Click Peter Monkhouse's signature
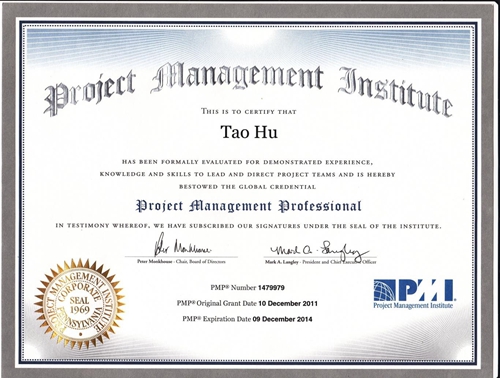500x378 pixels. coord(181,245)
